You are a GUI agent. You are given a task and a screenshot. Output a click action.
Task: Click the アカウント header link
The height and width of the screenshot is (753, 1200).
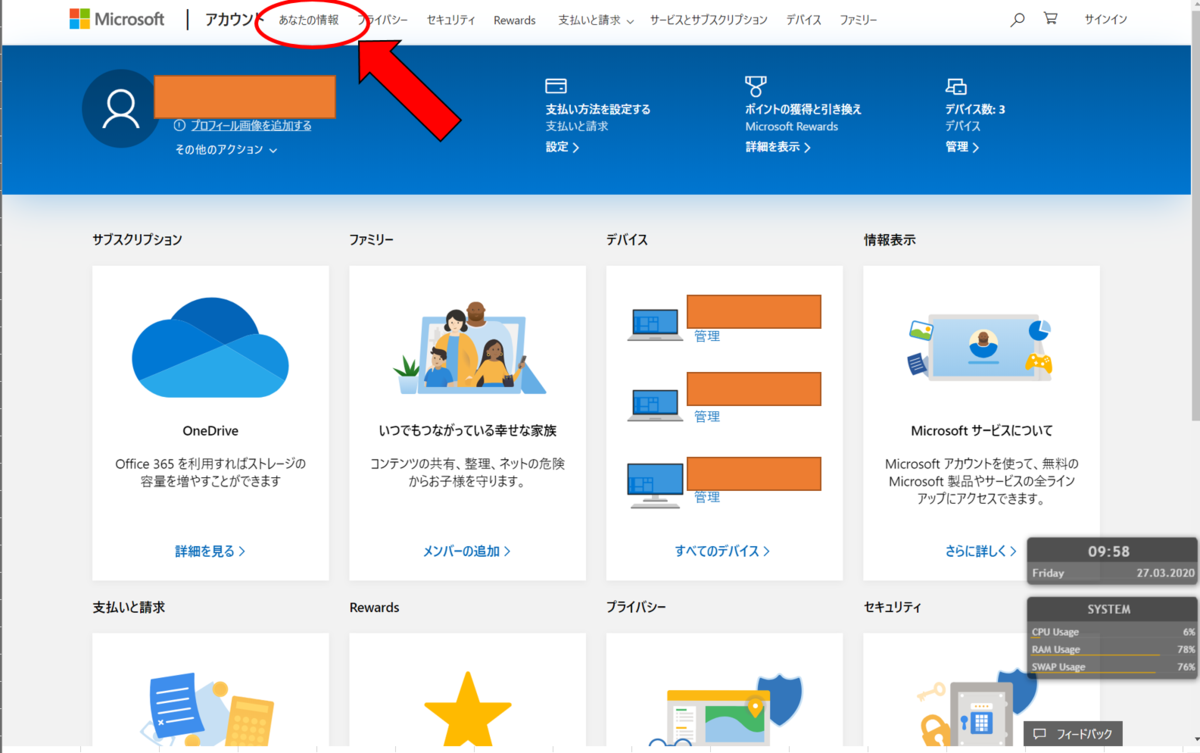click(x=234, y=19)
